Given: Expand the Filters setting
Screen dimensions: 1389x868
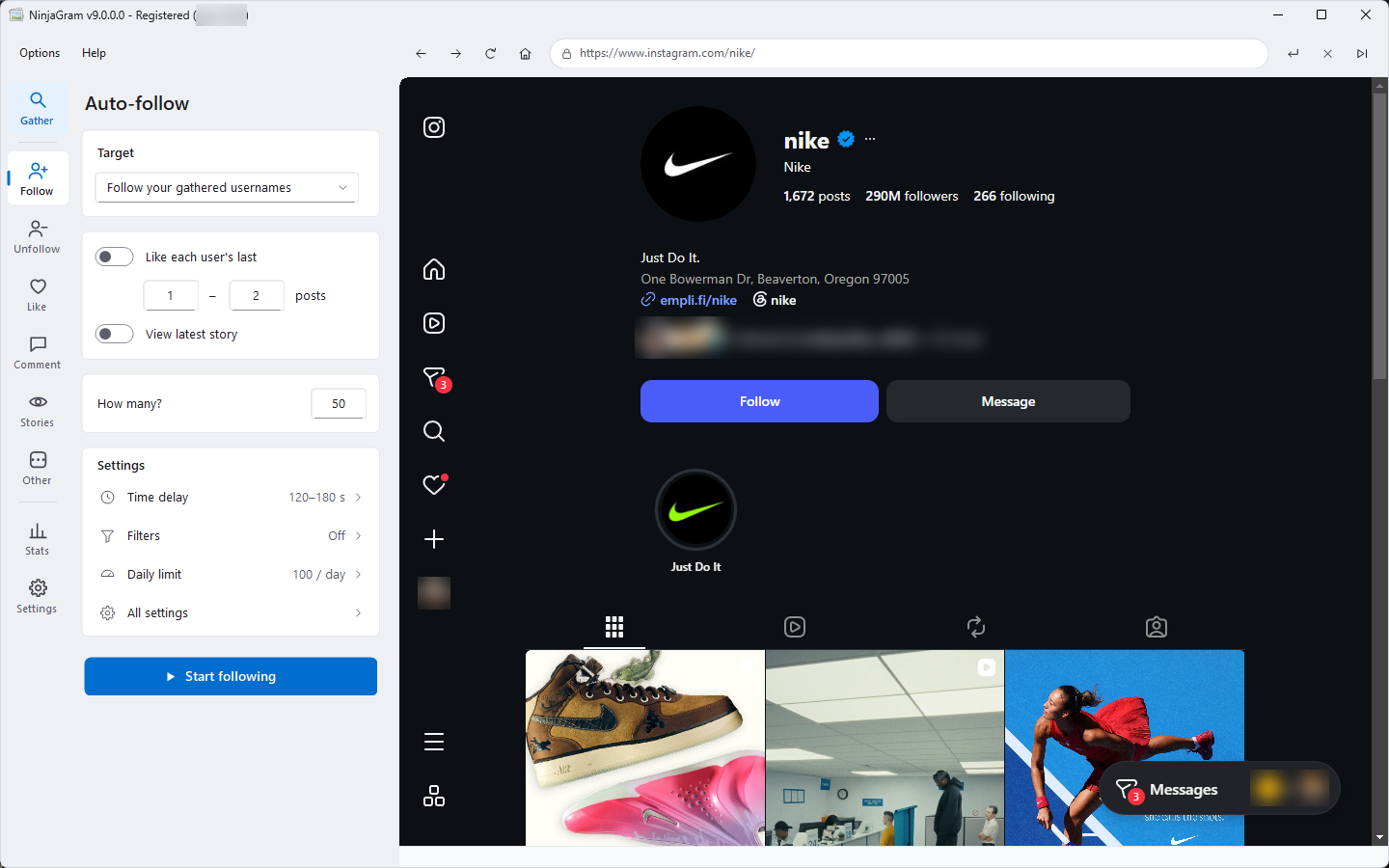Looking at the screenshot, I should tap(231, 536).
